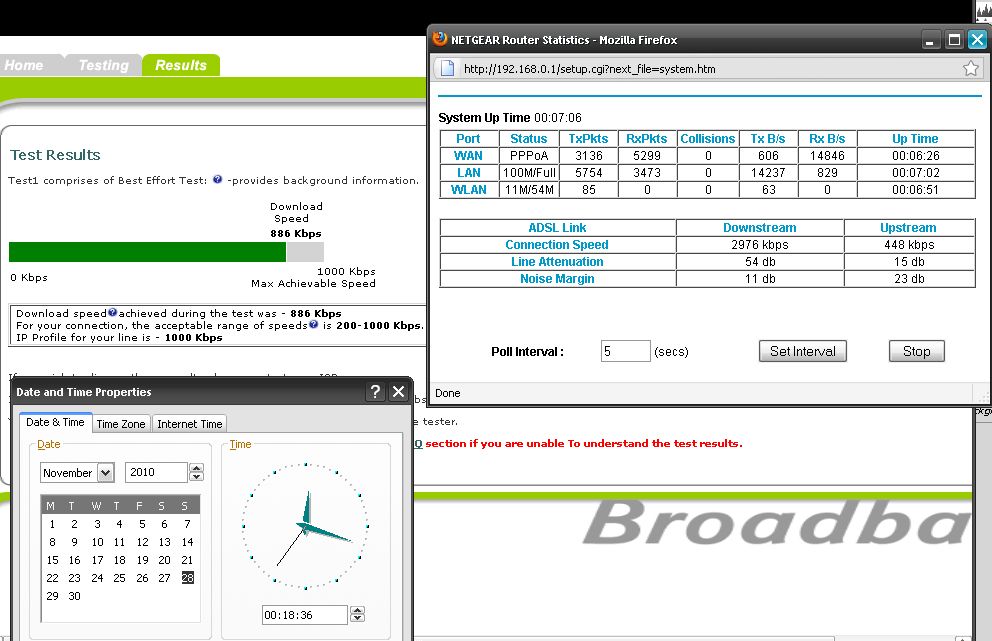Screen dimensions: 992x641
Task: Click the page icon in the address bar
Action: (448, 69)
